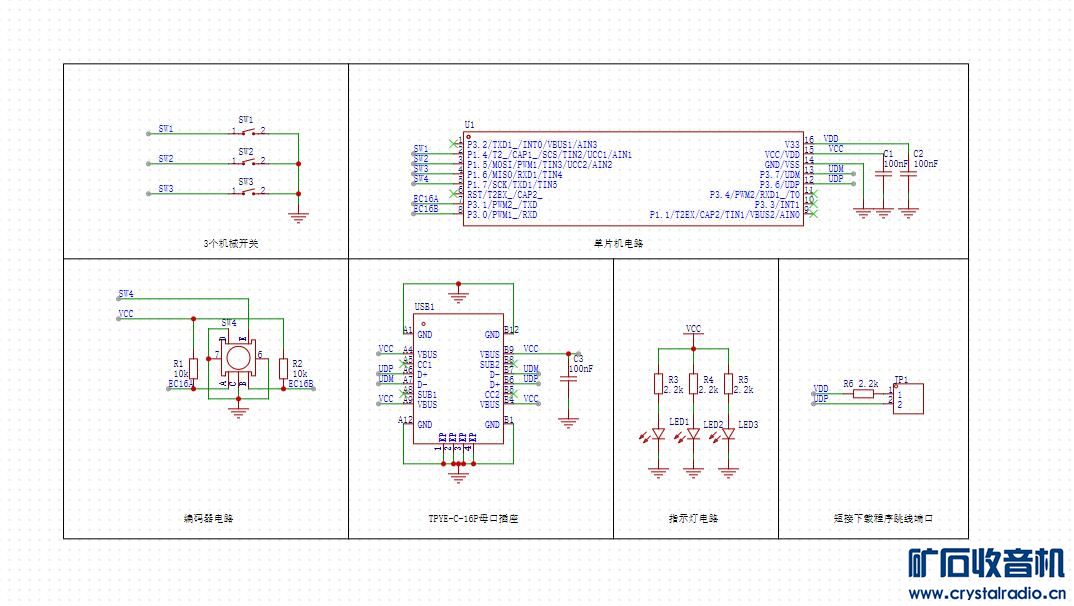Click the VDD net label at U1 pin 16
The width and height of the screenshot is (1074, 606).
831,139
